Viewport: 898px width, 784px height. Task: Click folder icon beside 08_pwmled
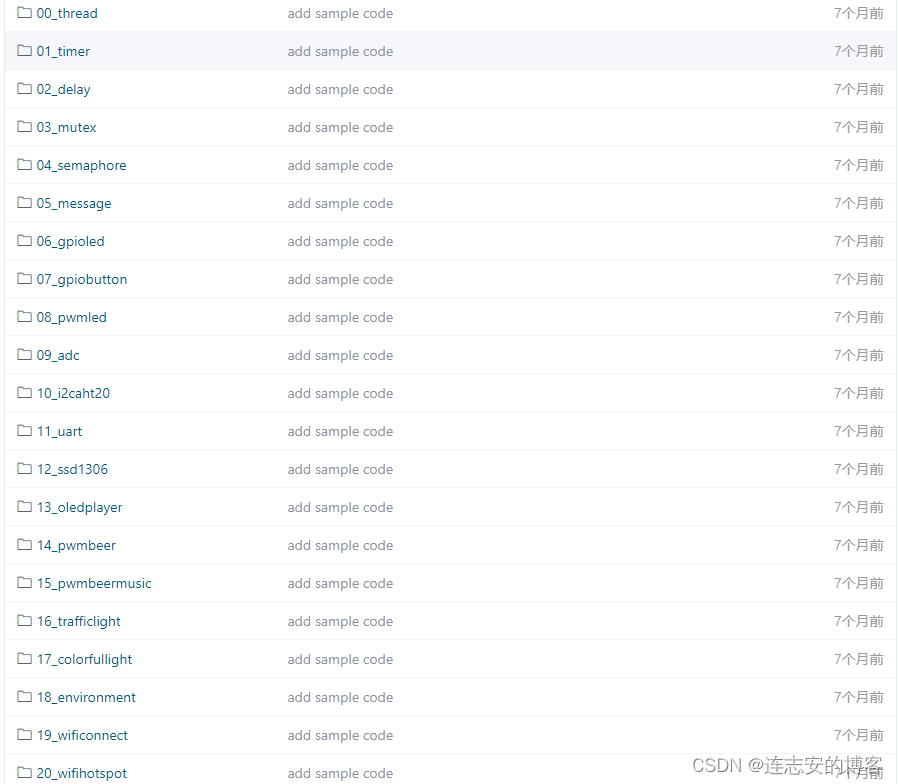[x=24, y=317]
